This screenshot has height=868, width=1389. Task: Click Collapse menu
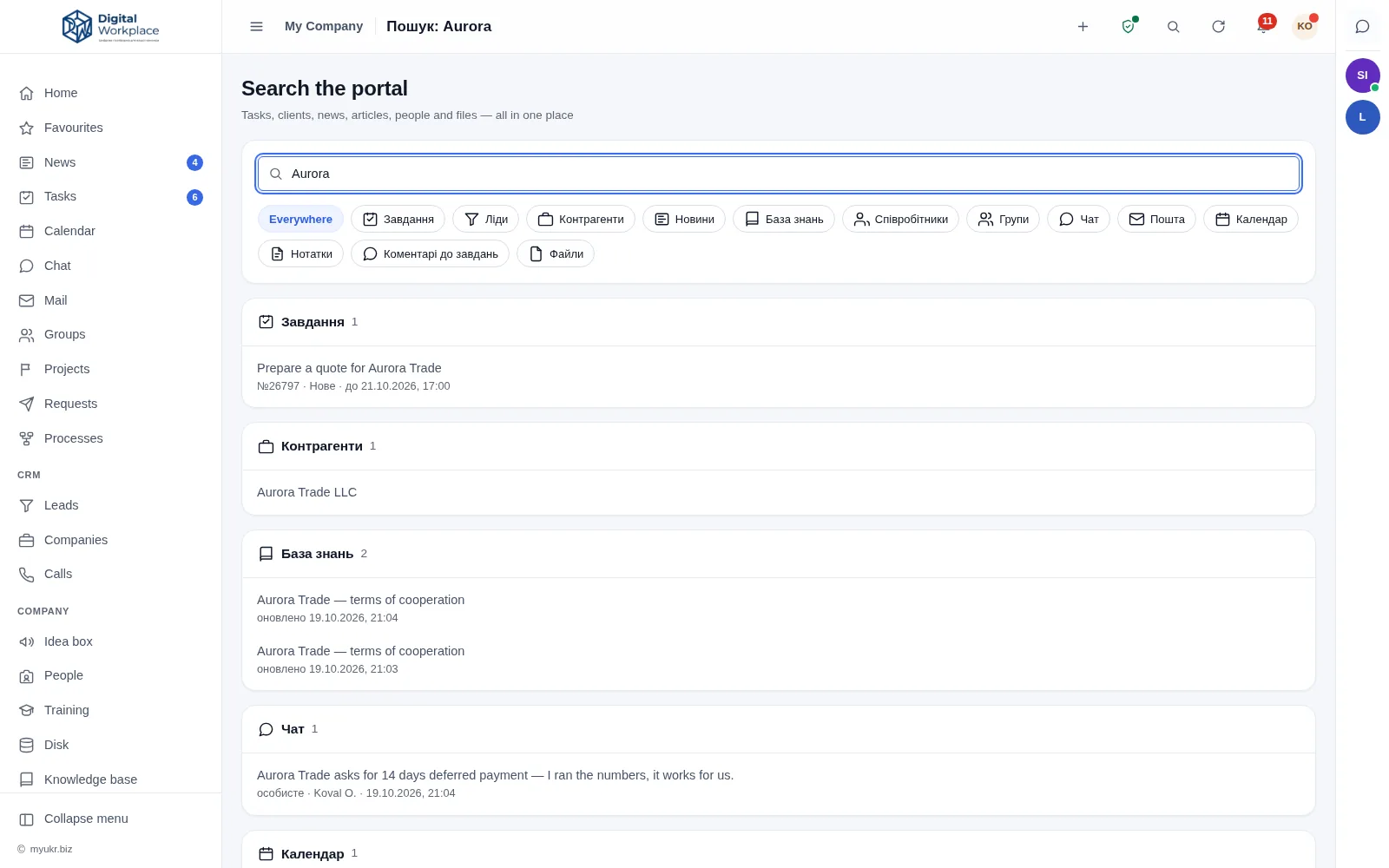click(110, 819)
